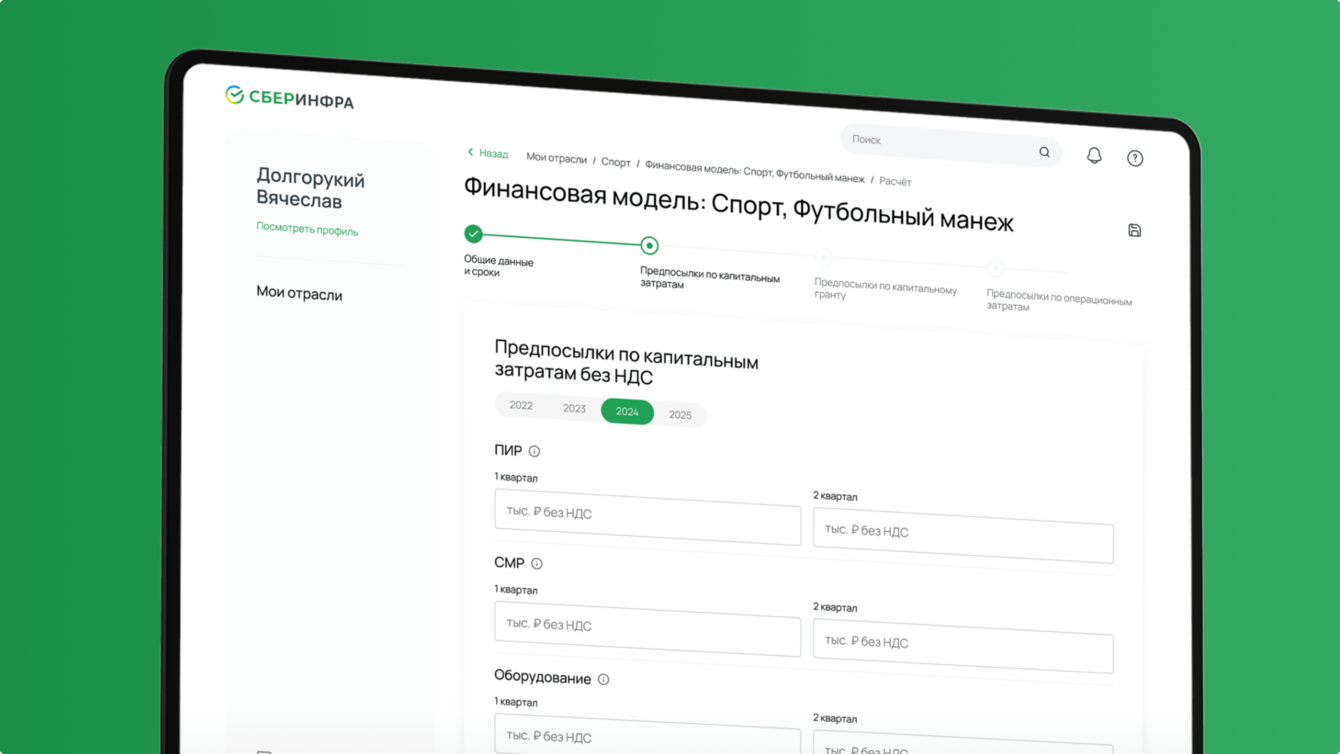Switch the year selector to 2025

(680, 414)
